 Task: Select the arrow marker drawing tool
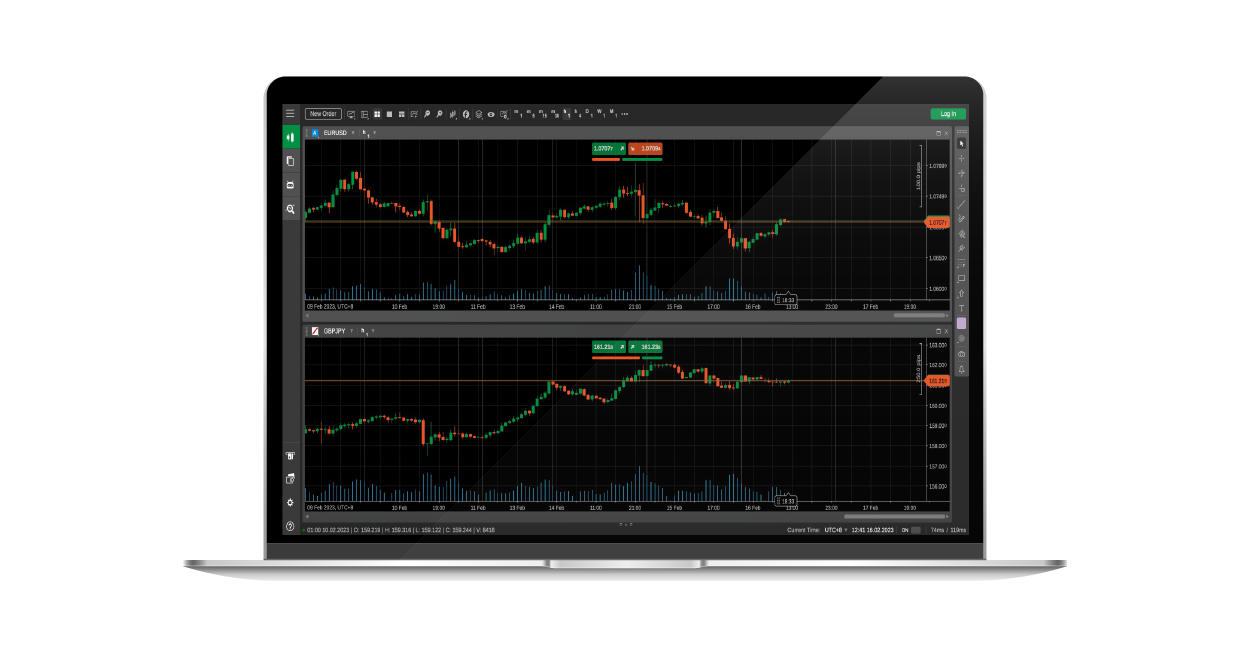click(962, 293)
